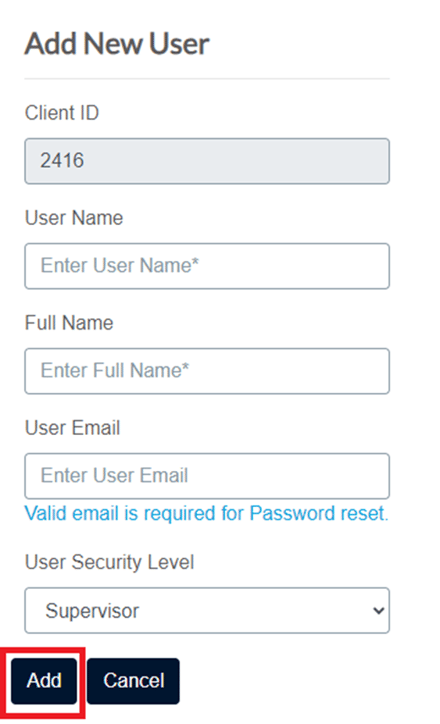Click the User Email label

pos(72,428)
